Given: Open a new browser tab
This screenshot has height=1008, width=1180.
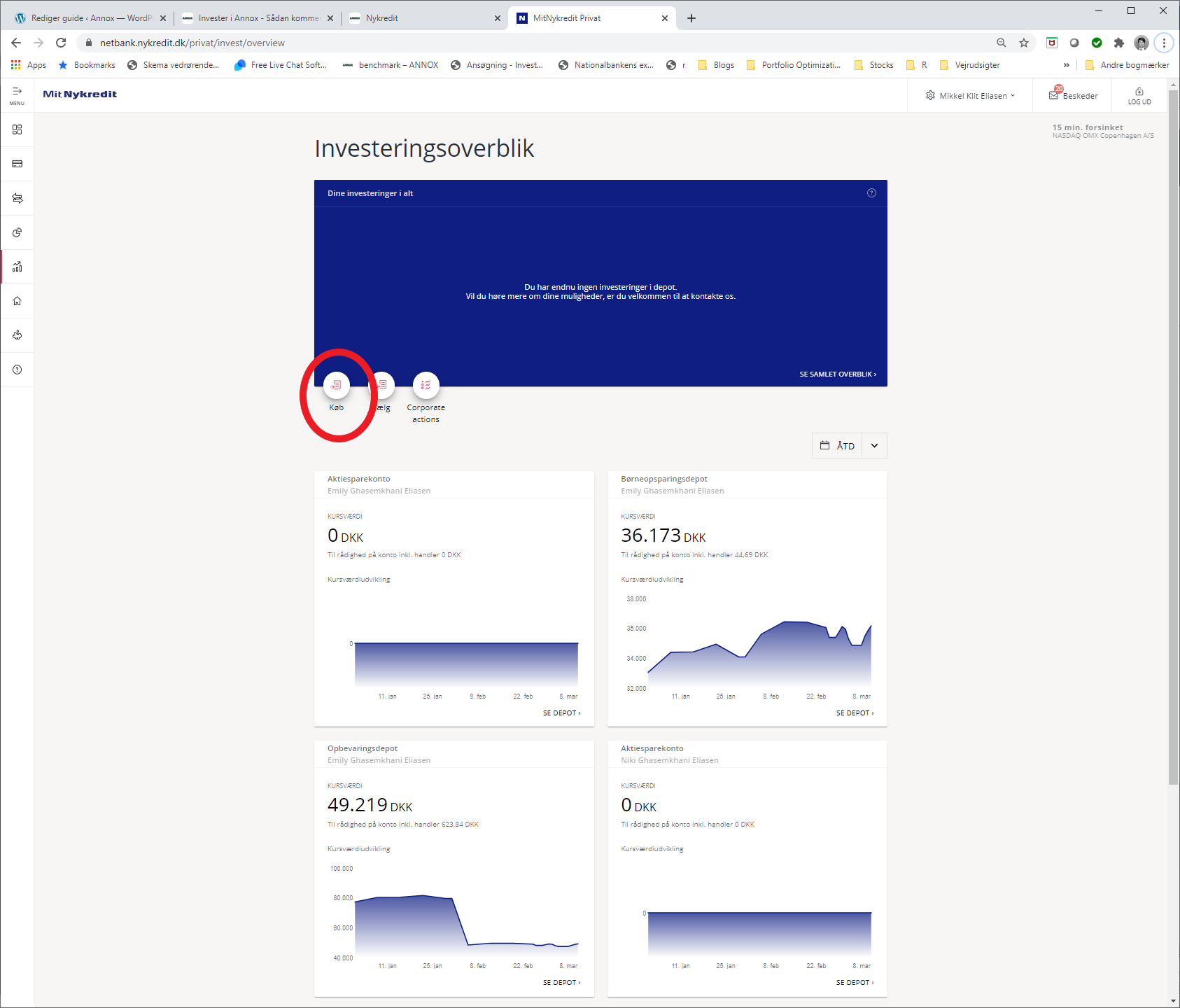Looking at the screenshot, I should (691, 18).
